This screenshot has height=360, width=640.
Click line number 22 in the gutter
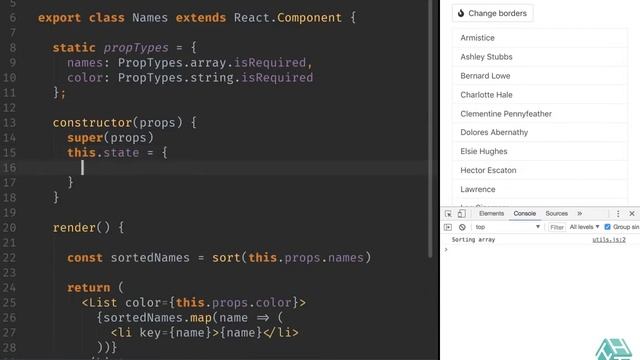9,258
